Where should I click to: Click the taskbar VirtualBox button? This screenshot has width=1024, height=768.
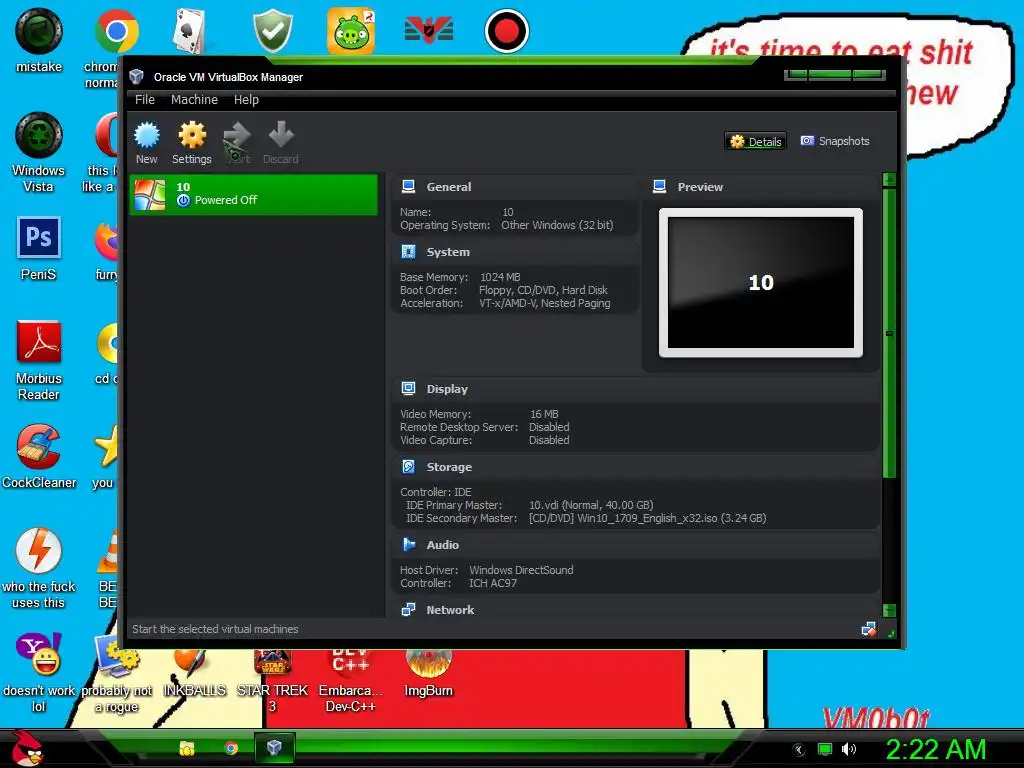274,748
